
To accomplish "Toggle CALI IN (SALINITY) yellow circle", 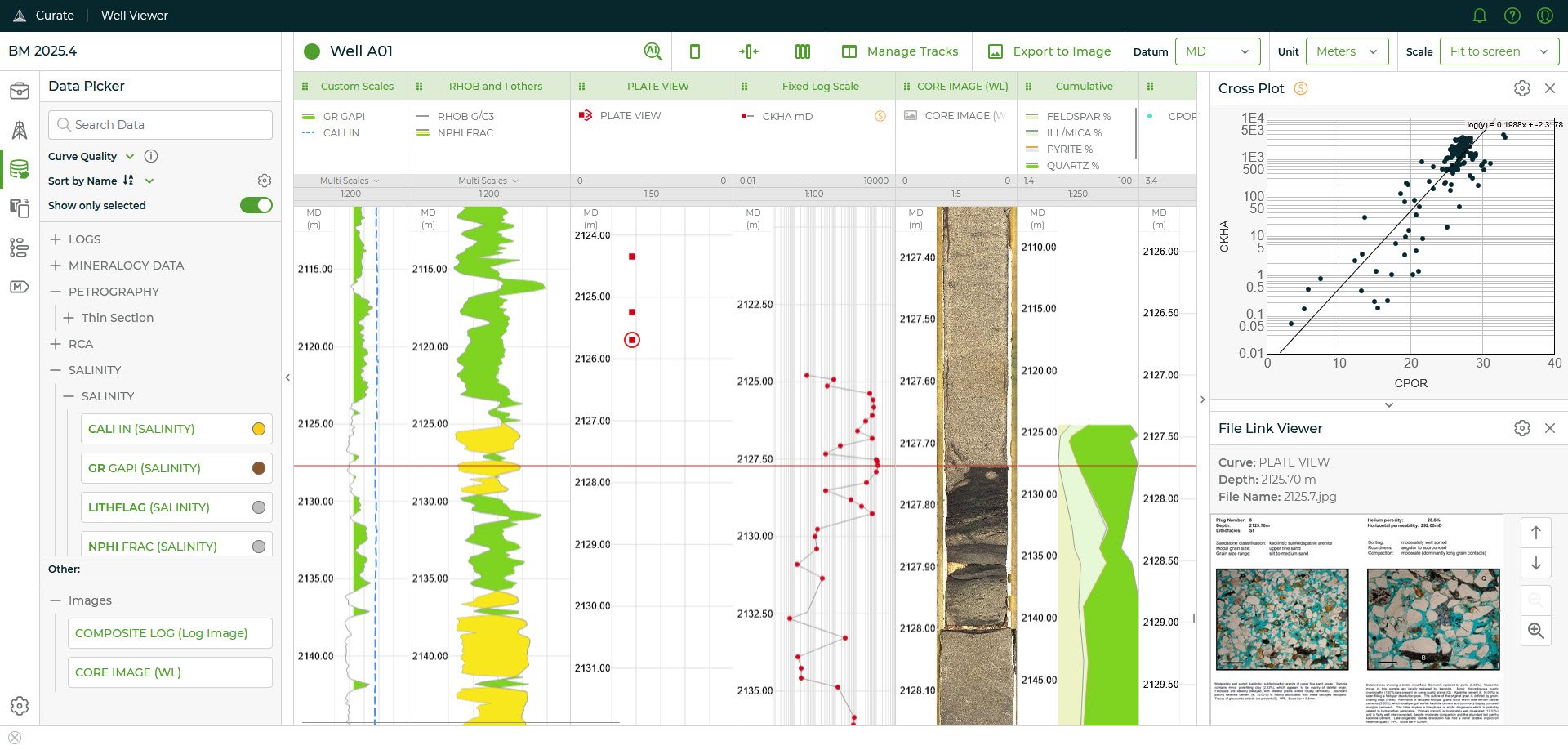I will (259, 429).
